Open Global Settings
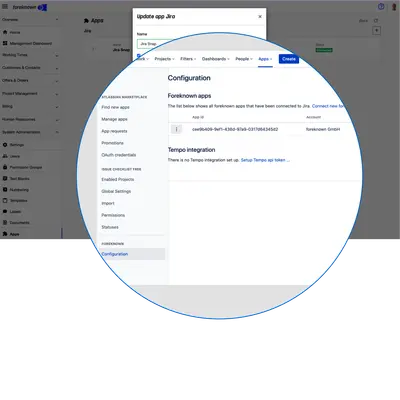The image size is (400, 400). point(116,191)
